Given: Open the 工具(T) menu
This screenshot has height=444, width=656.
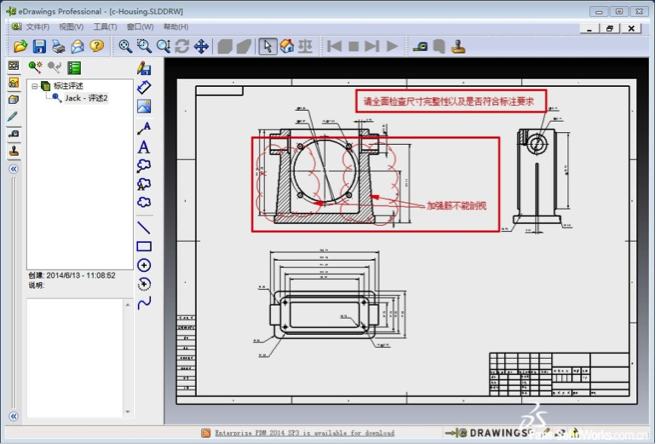Looking at the screenshot, I should pos(105,27).
